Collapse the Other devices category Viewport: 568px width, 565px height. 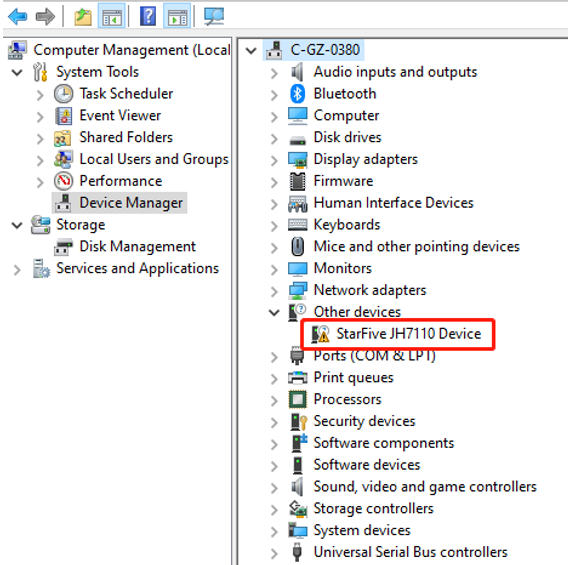(x=274, y=313)
